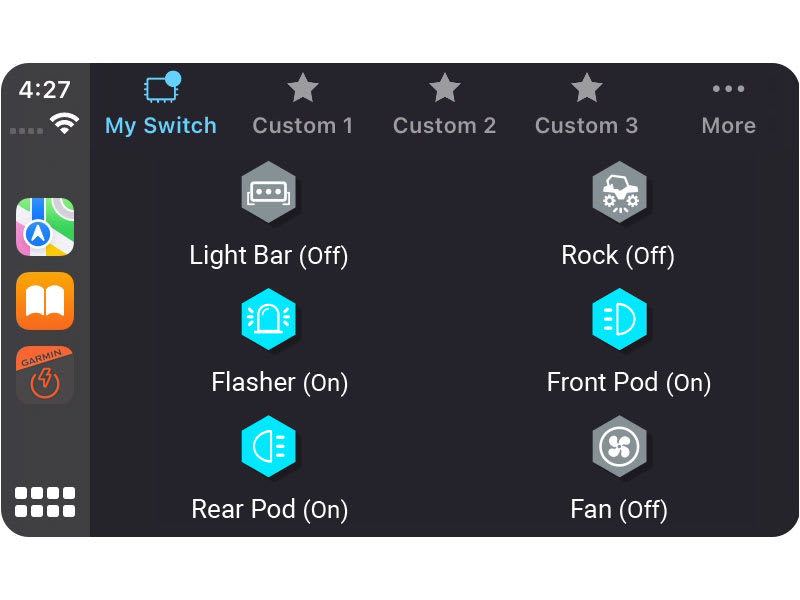Click the star icon above Custom 3

click(586, 88)
